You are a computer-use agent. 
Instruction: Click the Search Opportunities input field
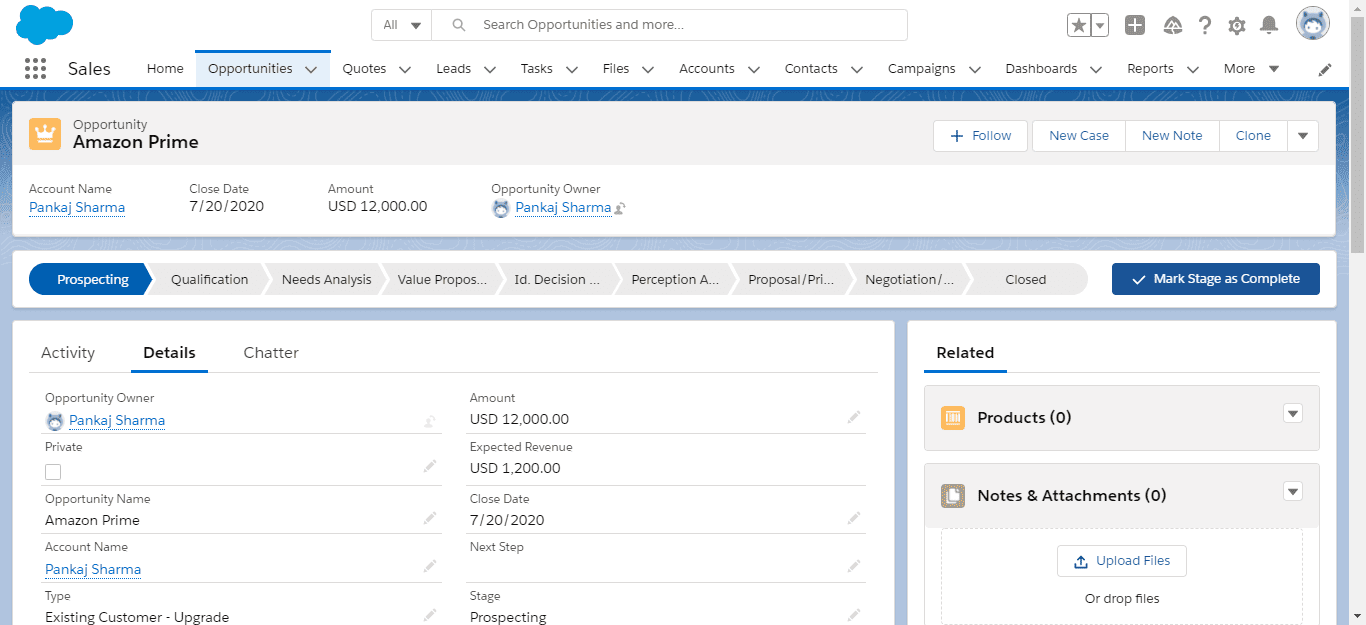pos(669,25)
